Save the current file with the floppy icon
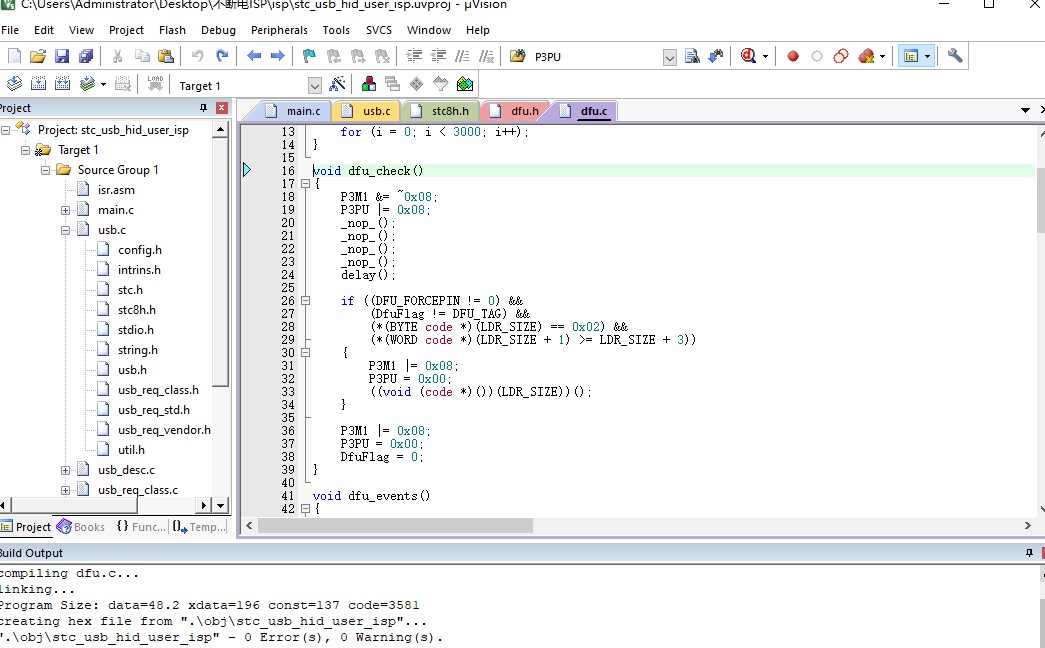This screenshot has width=1045, height=648. (x=62, y=57)
